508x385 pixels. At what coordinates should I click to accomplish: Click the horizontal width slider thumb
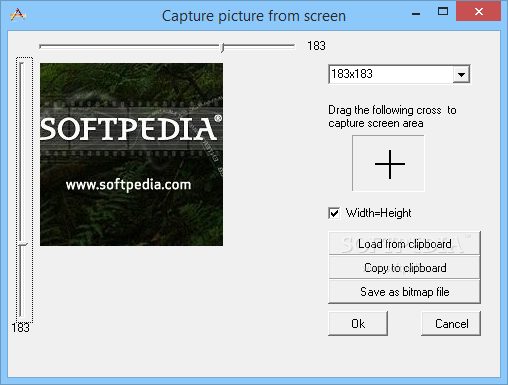tap(222, 47)
